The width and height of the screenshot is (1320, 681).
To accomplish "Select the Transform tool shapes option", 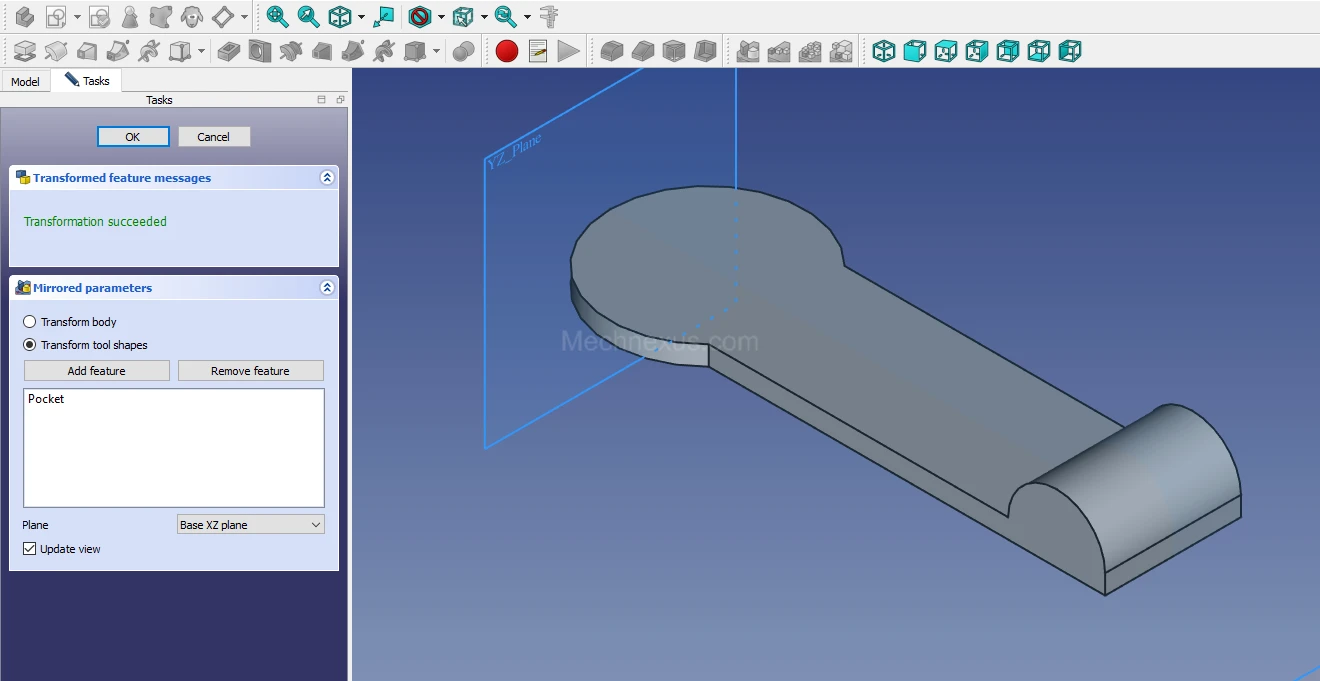I will coord(30,345).
